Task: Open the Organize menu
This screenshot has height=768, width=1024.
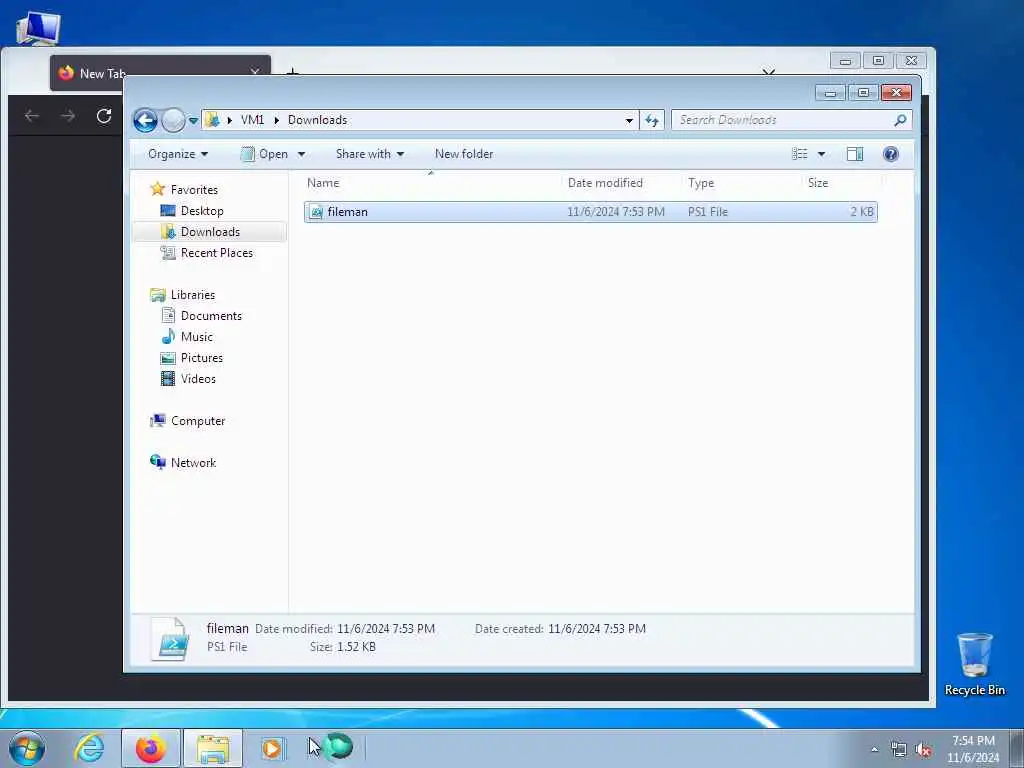Action: click(x=178, y=154)
